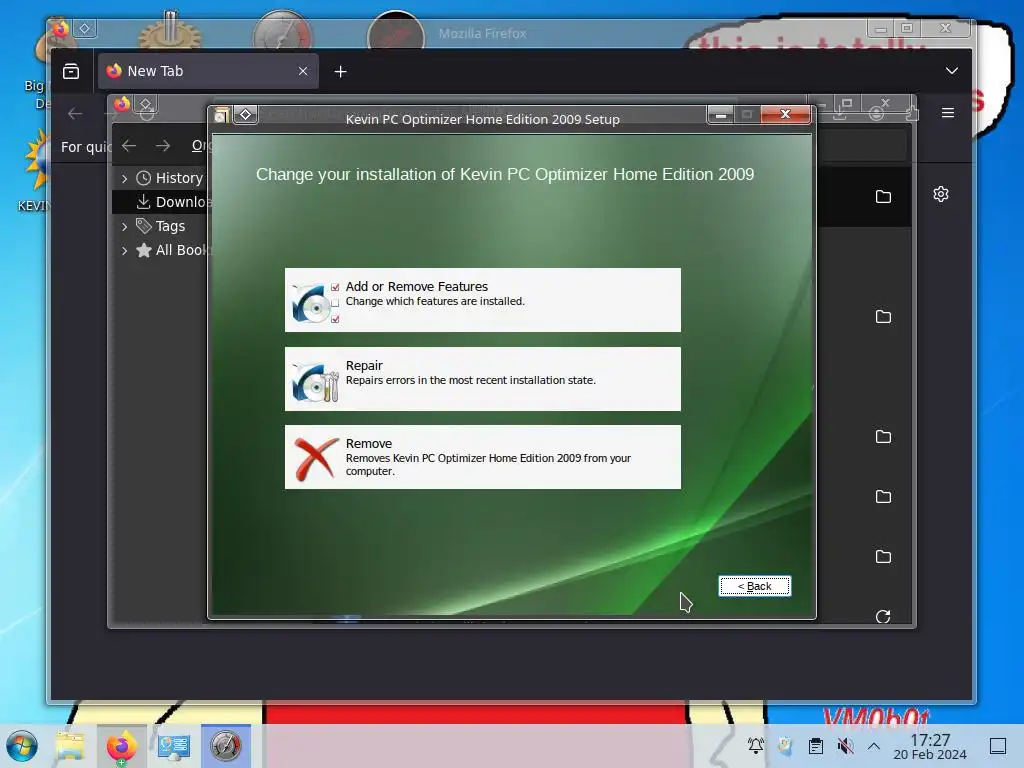Click show desktop button in tray
The width and height of the screenshot is (1024, 768).
(998, 746)
